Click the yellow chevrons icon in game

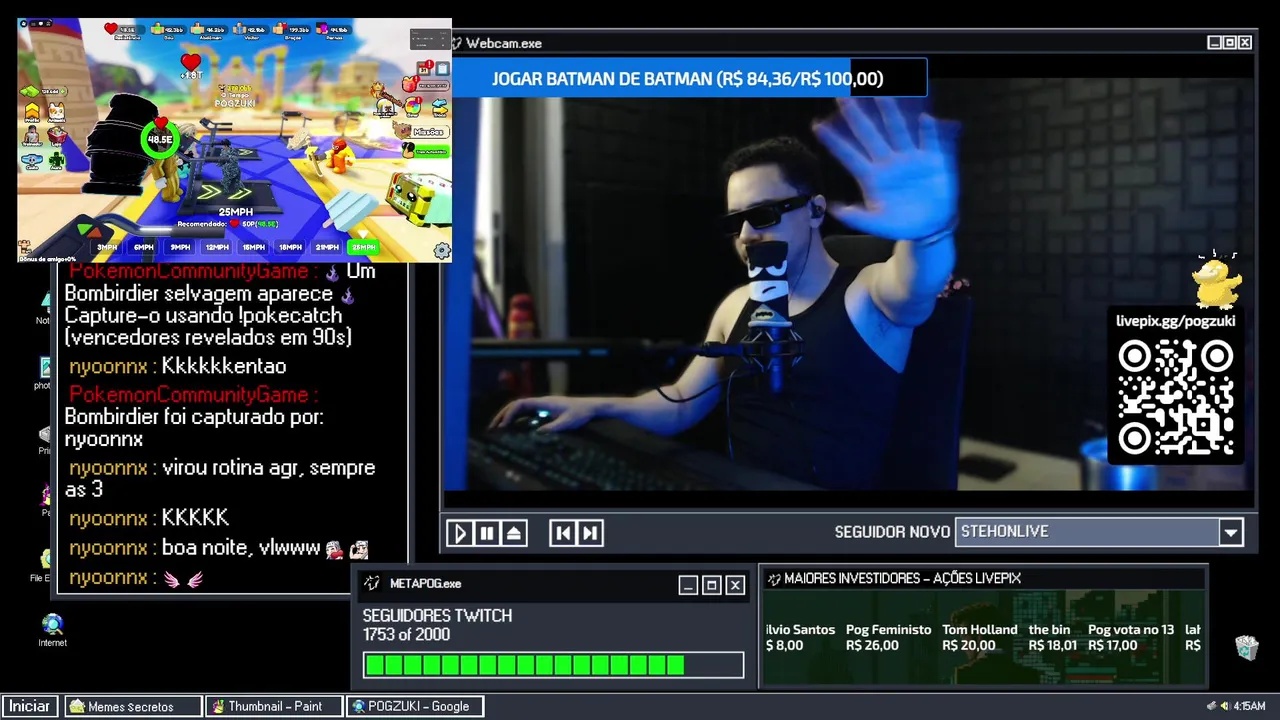(32, 112)
